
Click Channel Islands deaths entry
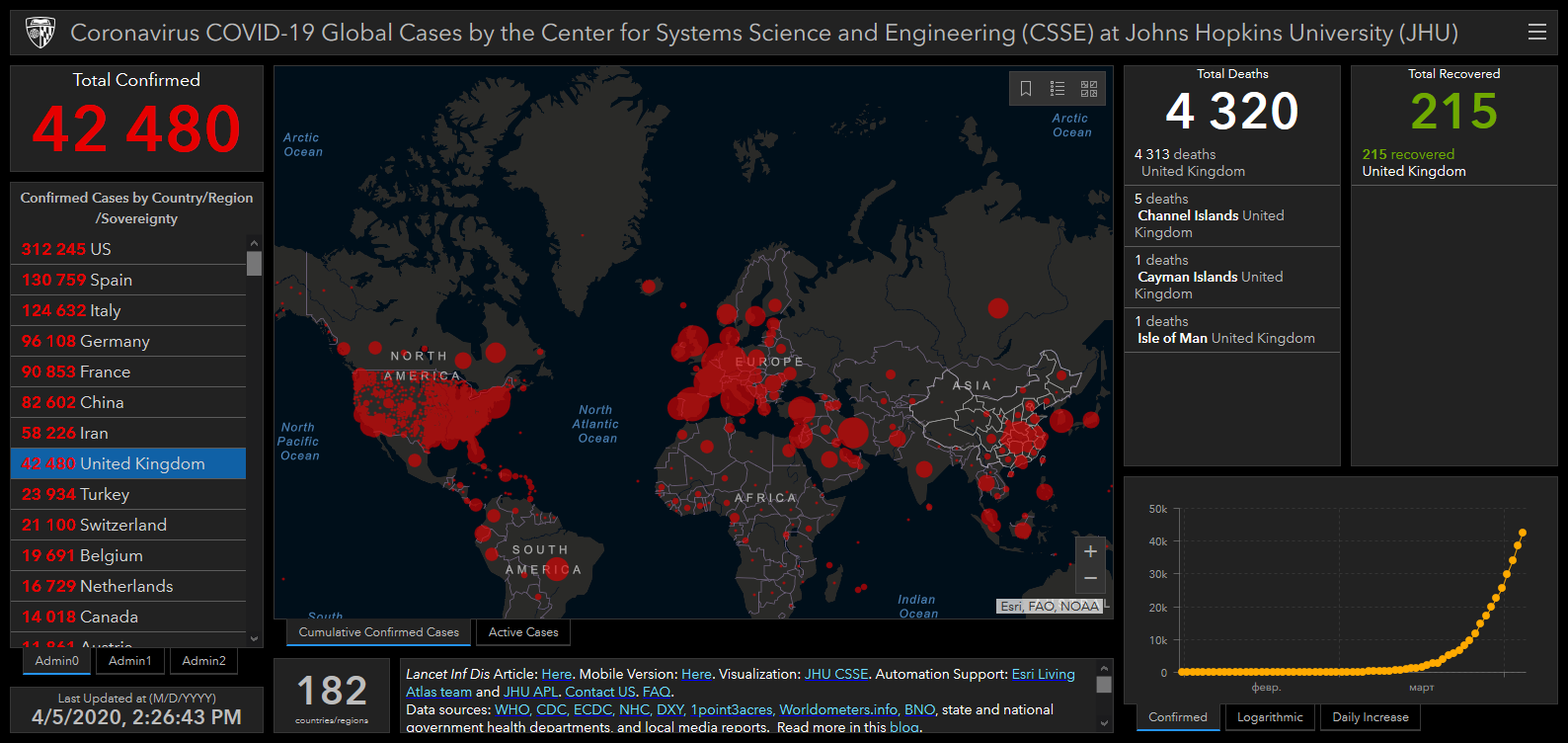pyautogui.click(x=1231, y=215)
